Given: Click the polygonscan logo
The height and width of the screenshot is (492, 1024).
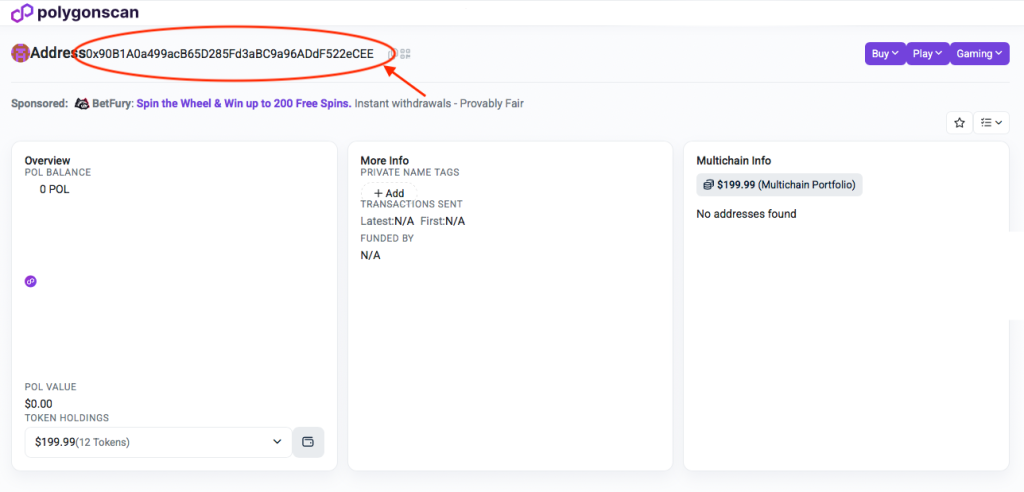Looking at the screenshot, I should tap(74, 12).
